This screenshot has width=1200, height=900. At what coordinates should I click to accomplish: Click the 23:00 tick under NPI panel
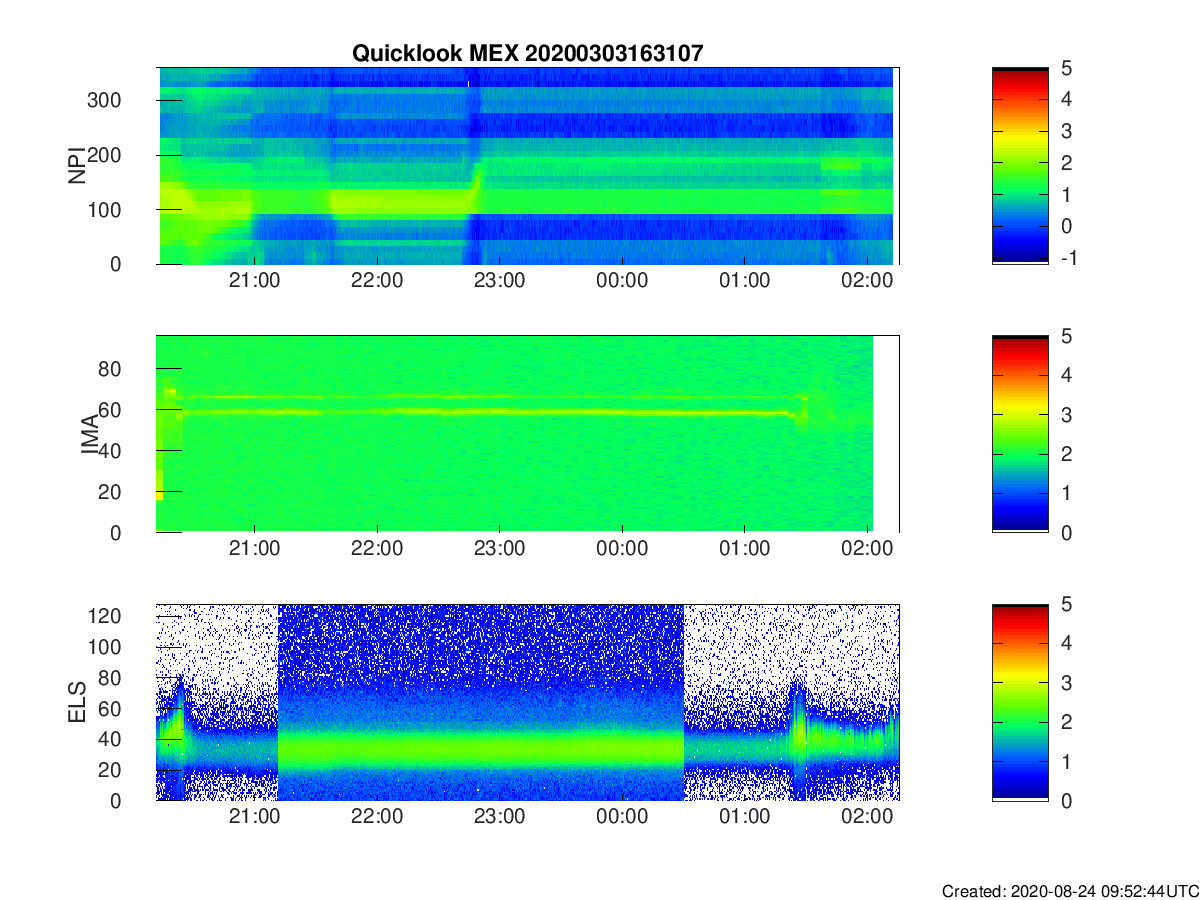(499, 281)
